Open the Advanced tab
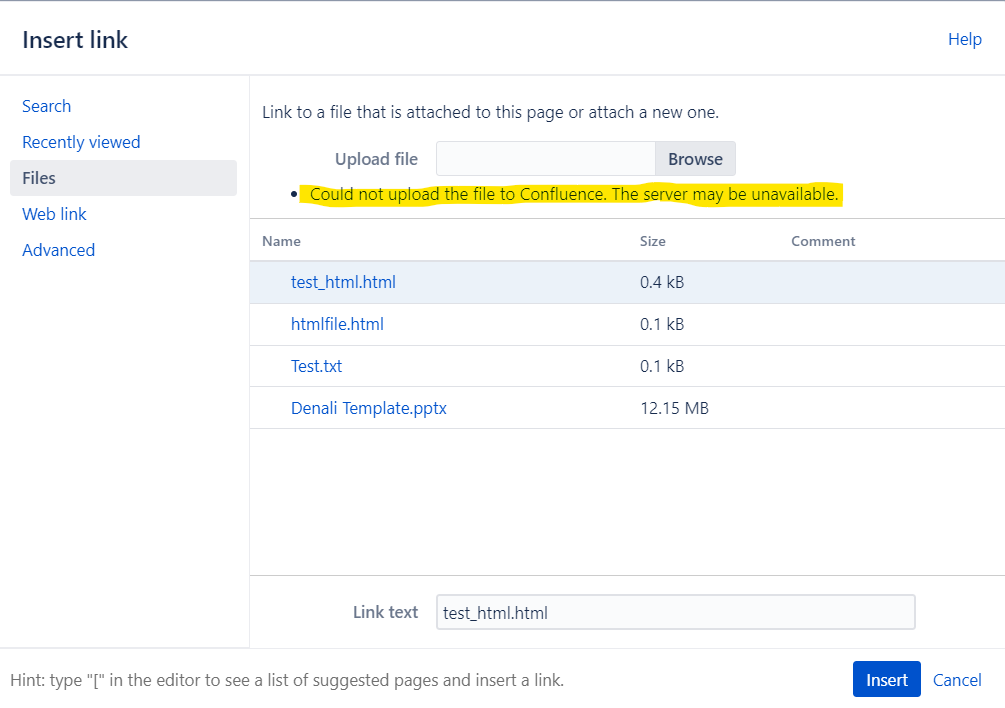 (x=58, y=250)
